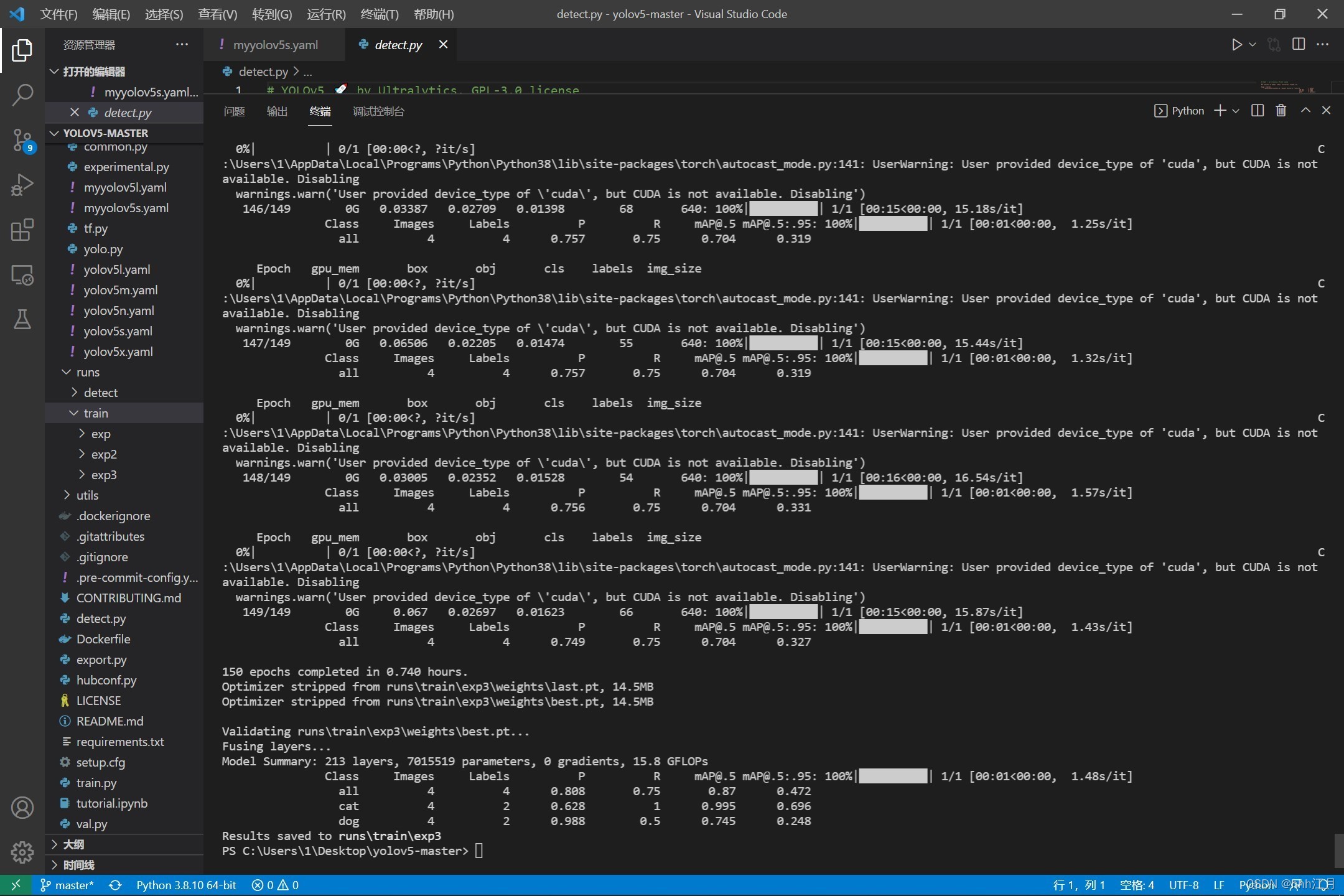Synchronize changes with the sync icon
The height and width of the screenshot is (896, 1344).
(x=115, y=885)
